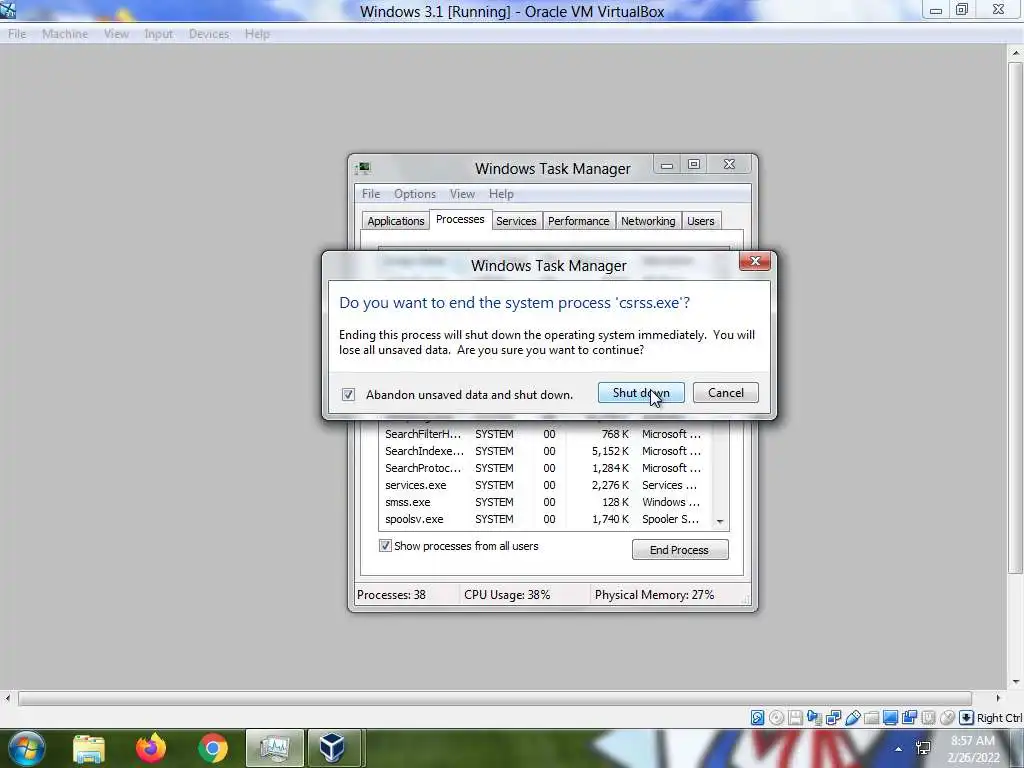The image size is (1024, 768).
Task: Open VirtualBox Machine menu
Action: [x=65, y=34]
